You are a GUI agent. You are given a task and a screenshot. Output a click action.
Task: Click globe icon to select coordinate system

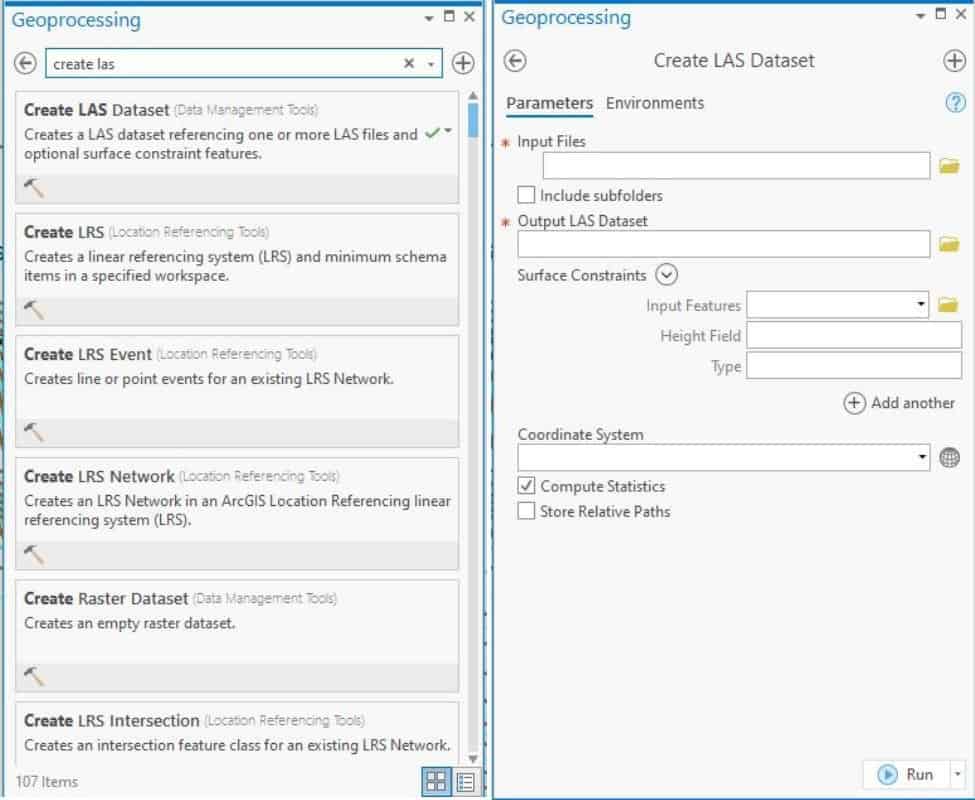[950, 458]
